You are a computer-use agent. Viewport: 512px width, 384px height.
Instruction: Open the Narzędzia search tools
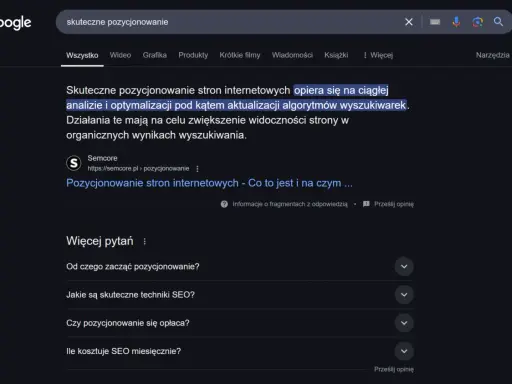tap(493, 55)
